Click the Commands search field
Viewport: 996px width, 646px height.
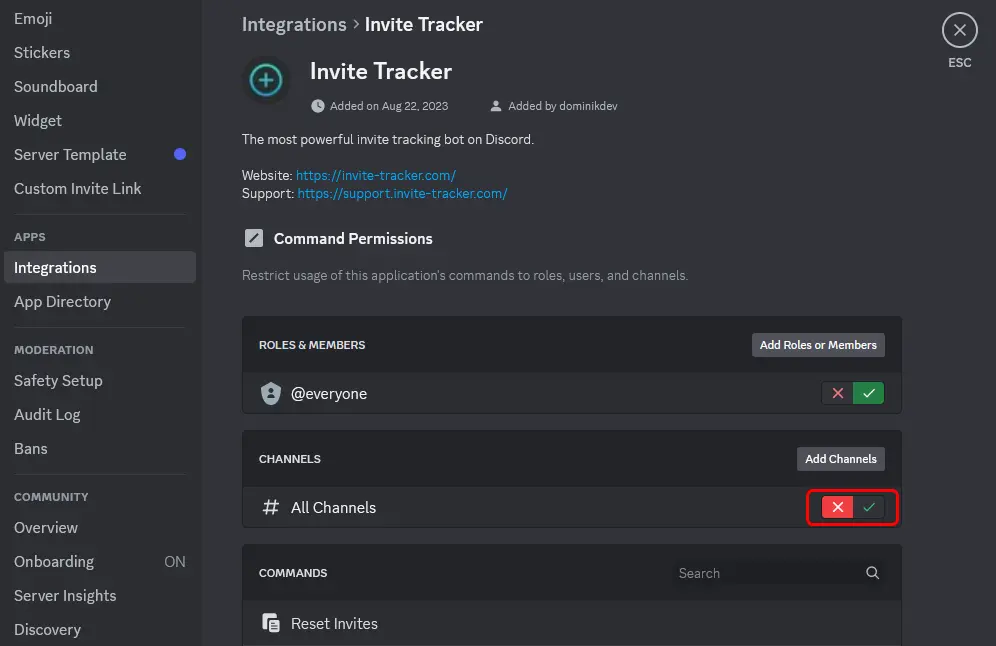pyautogui.click(x=778, y=573)
